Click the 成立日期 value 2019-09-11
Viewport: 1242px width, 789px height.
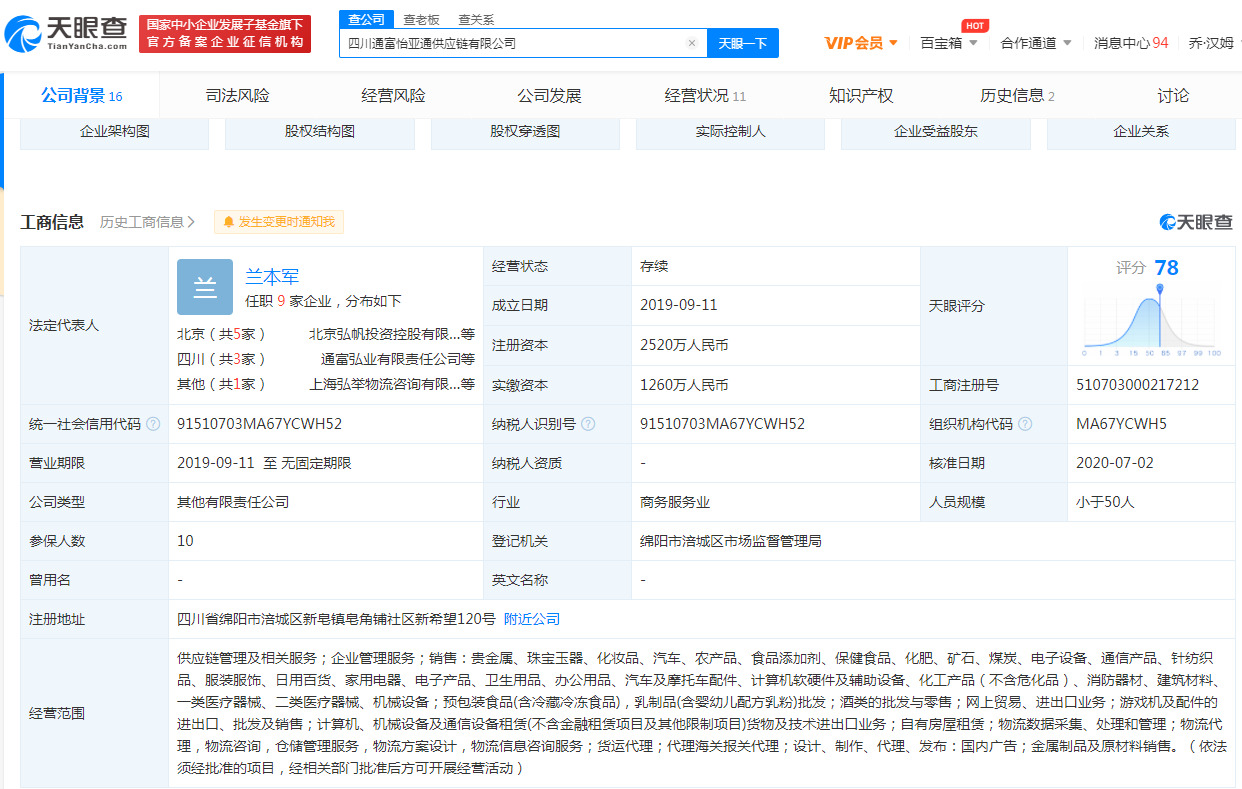point(679,305)
